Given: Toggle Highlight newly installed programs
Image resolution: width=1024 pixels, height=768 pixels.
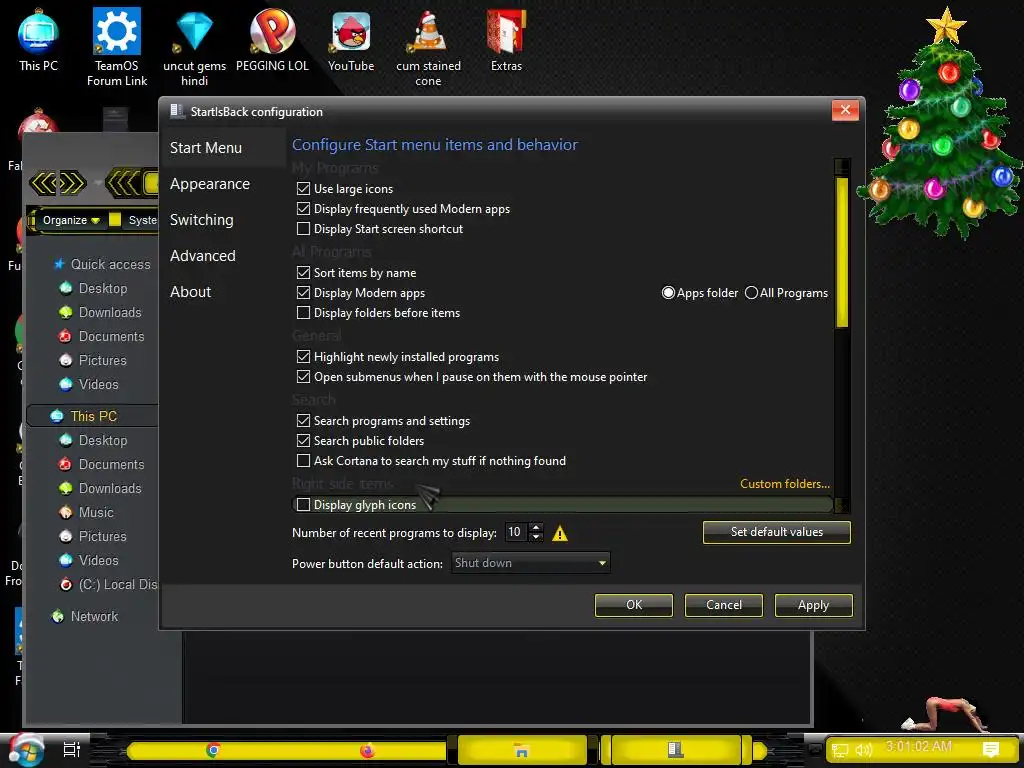Looking at the screenshot, I should coord(303,357).
